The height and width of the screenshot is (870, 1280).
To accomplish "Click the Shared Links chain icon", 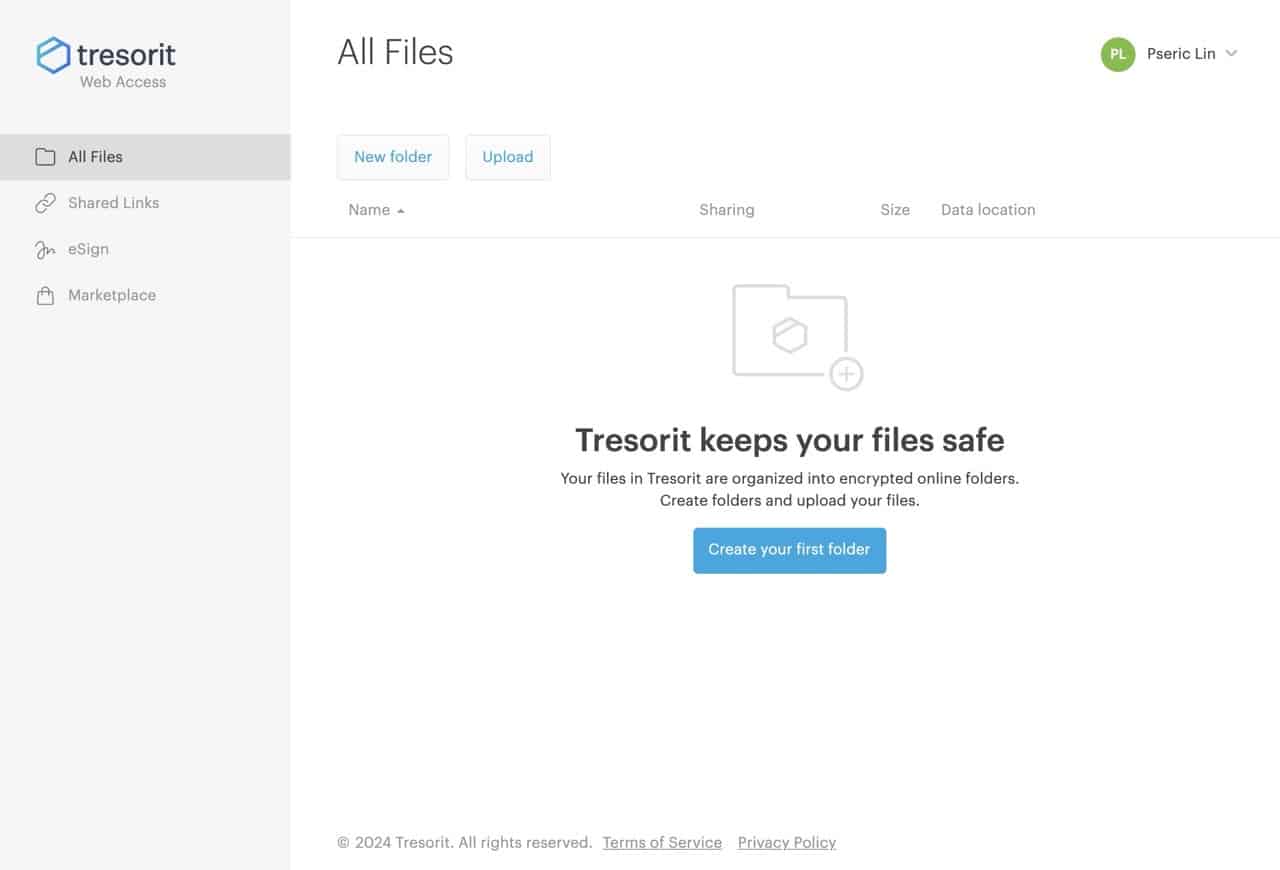I will coord(45,203).
